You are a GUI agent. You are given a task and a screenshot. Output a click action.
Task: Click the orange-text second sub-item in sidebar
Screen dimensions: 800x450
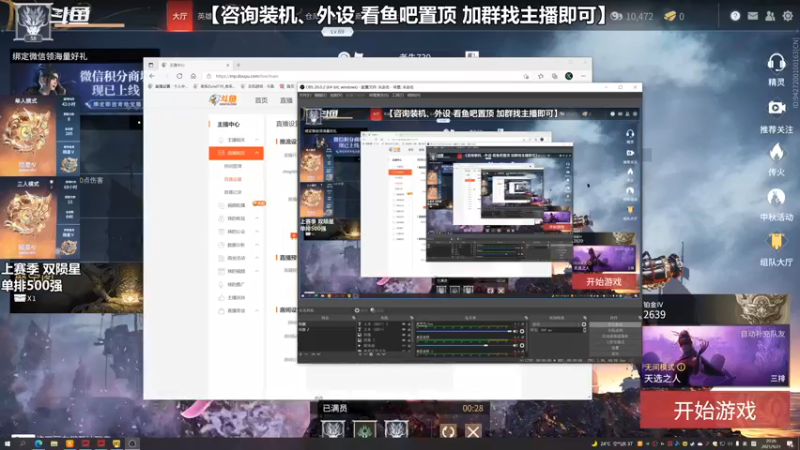233,179
